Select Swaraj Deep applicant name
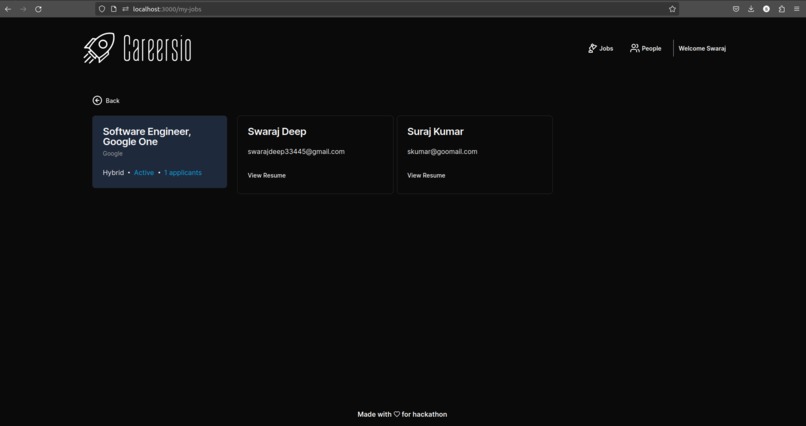Image resolution: width=806 pixels, height=426 pixels. tap(277, 132)
